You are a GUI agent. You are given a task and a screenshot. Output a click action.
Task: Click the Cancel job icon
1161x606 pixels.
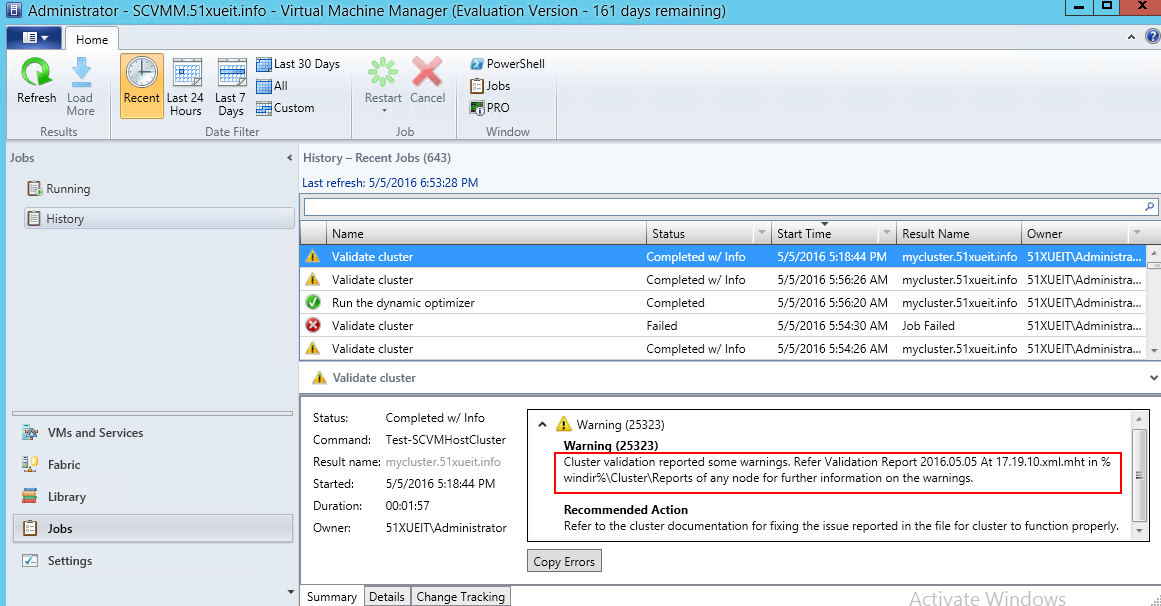tap(427, 72)
